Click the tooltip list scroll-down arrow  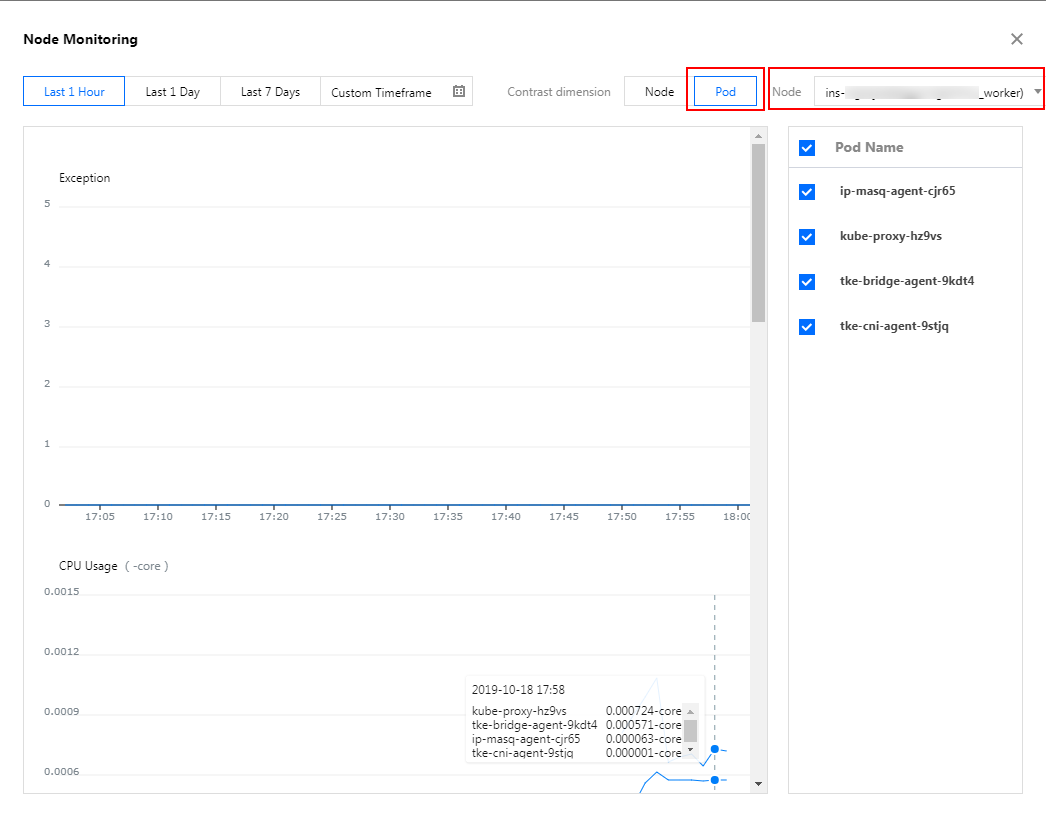(690, 748)
